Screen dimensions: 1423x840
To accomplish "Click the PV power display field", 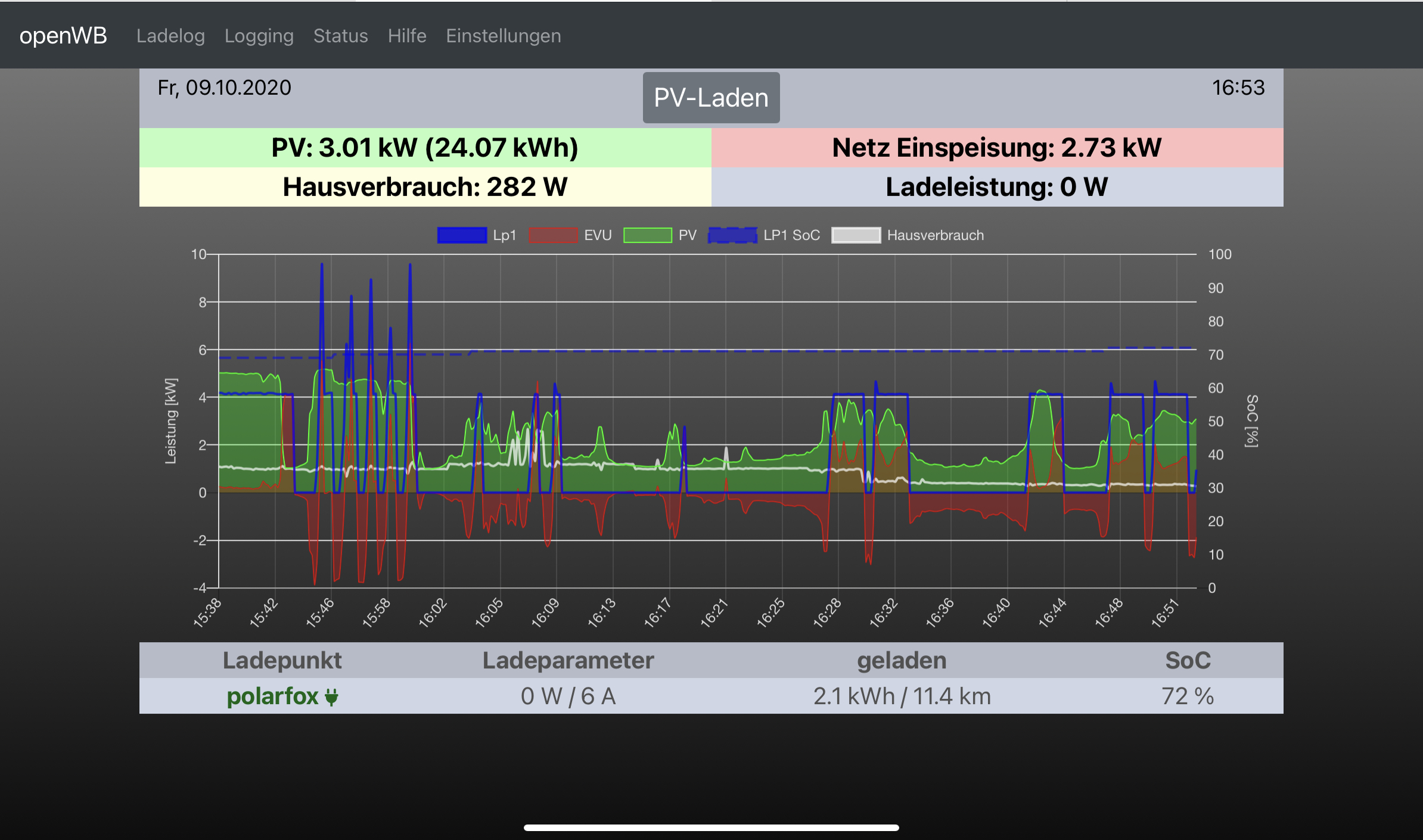I will point(425,148).
